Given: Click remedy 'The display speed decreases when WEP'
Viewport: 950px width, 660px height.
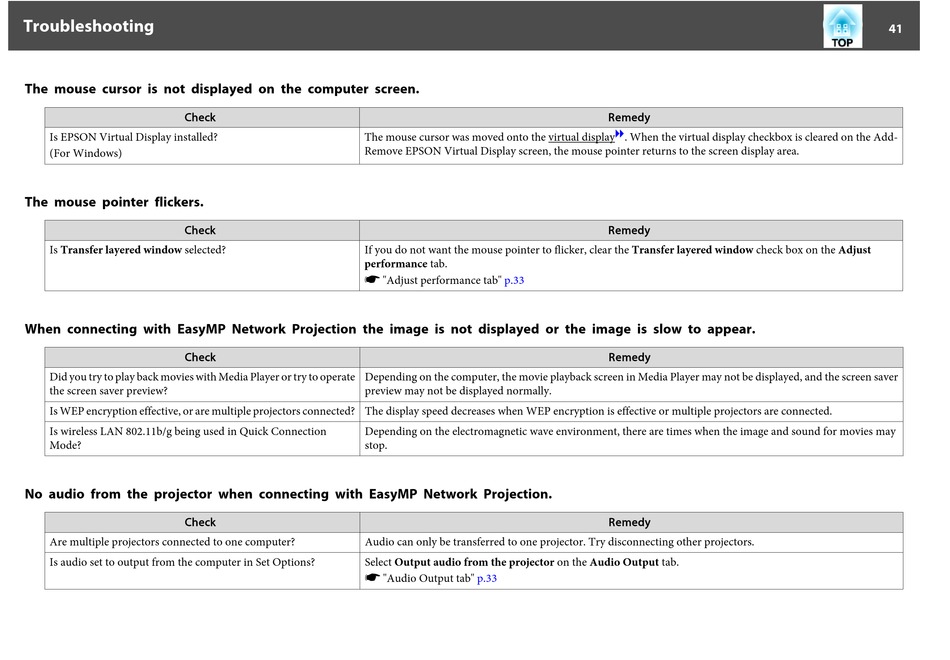Looking at the screenshot, I should click(631, 412).
